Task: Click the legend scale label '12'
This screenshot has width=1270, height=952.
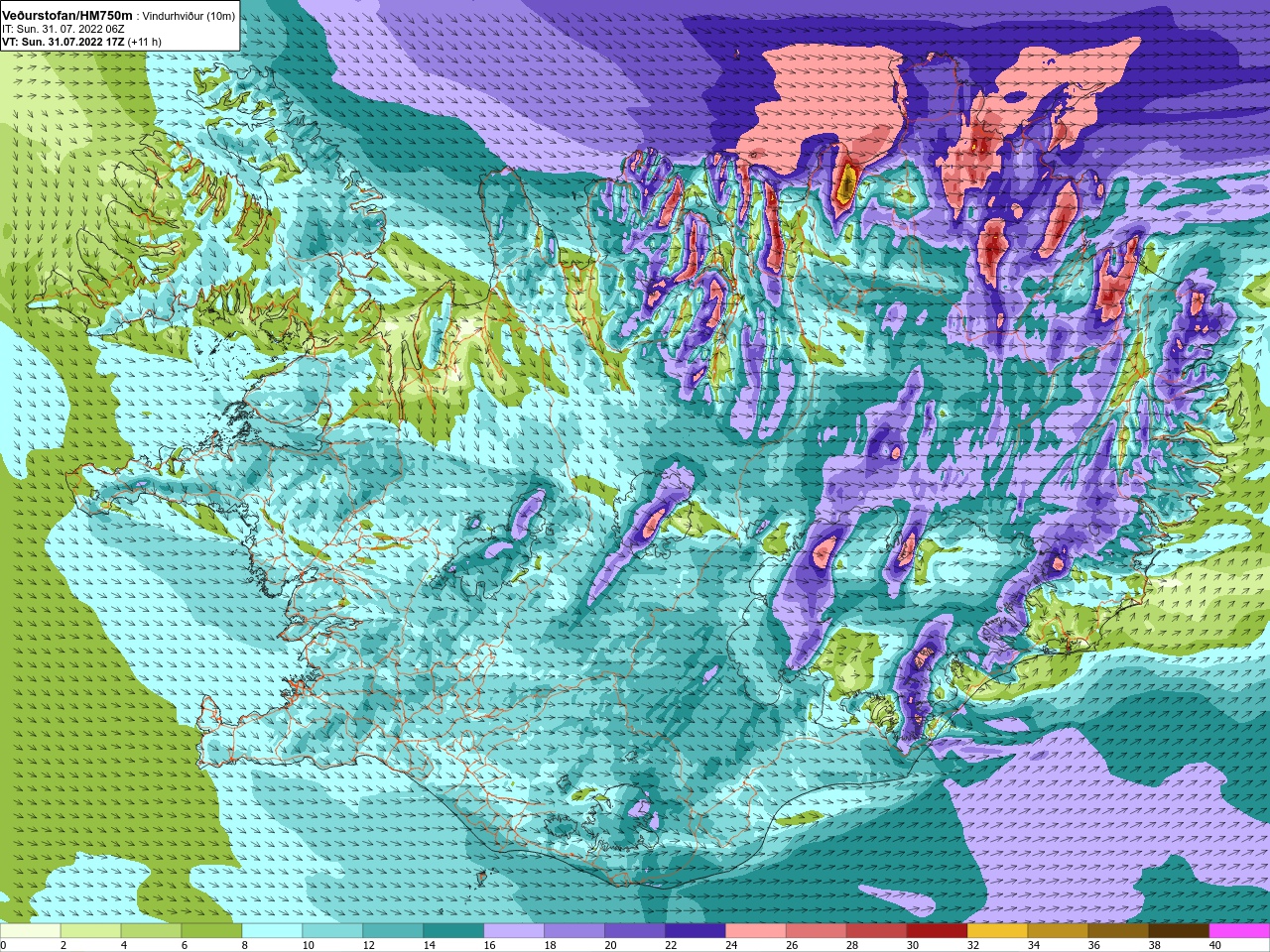Action: (368, 945)
